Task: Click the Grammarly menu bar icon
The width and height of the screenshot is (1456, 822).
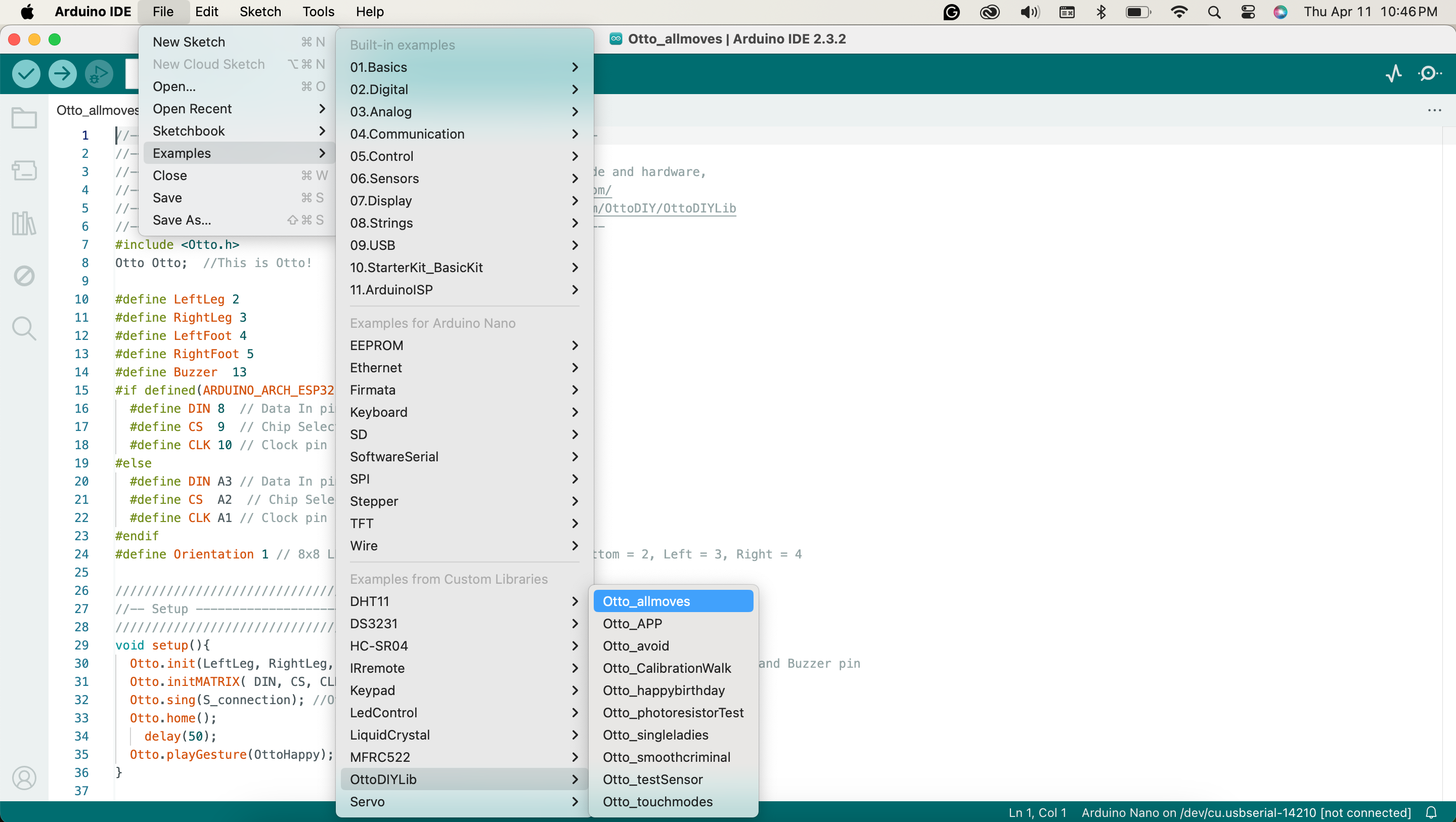Action: pos(952,12)
